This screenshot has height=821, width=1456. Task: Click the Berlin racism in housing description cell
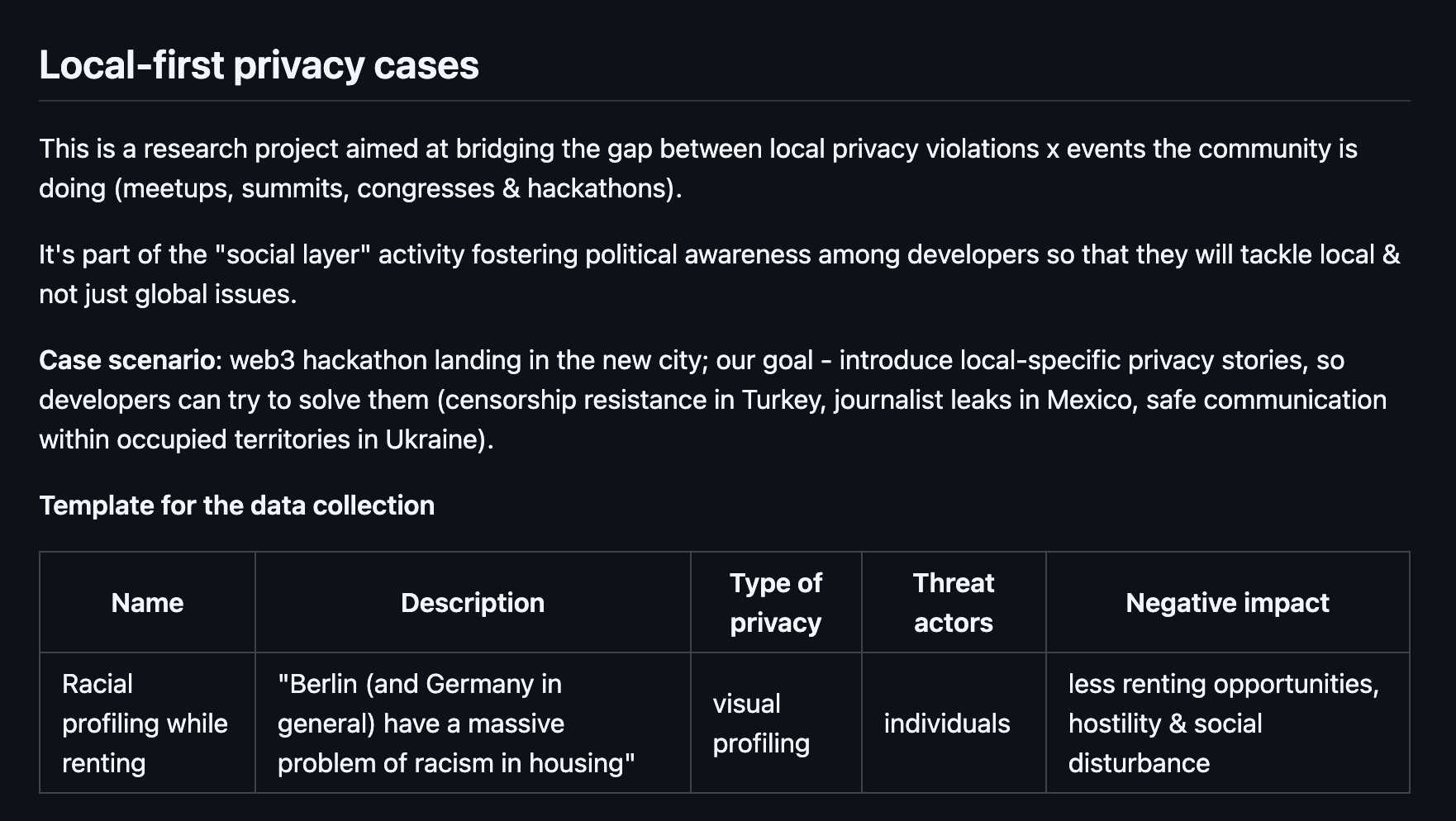tap(473, 724)
